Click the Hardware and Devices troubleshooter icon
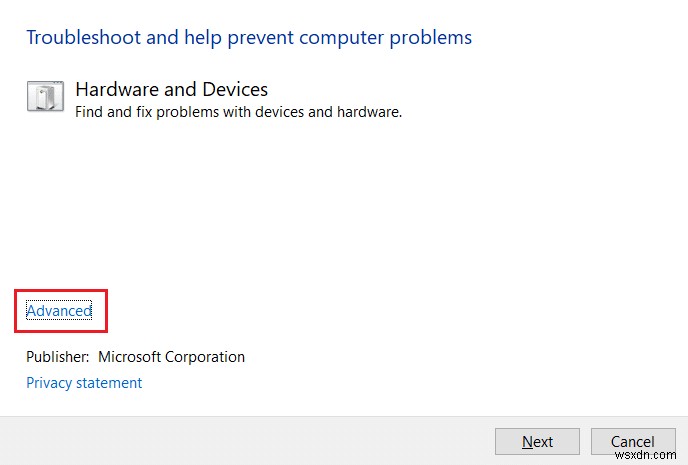The height and width of the screenshot is (465, 688). 46,97
